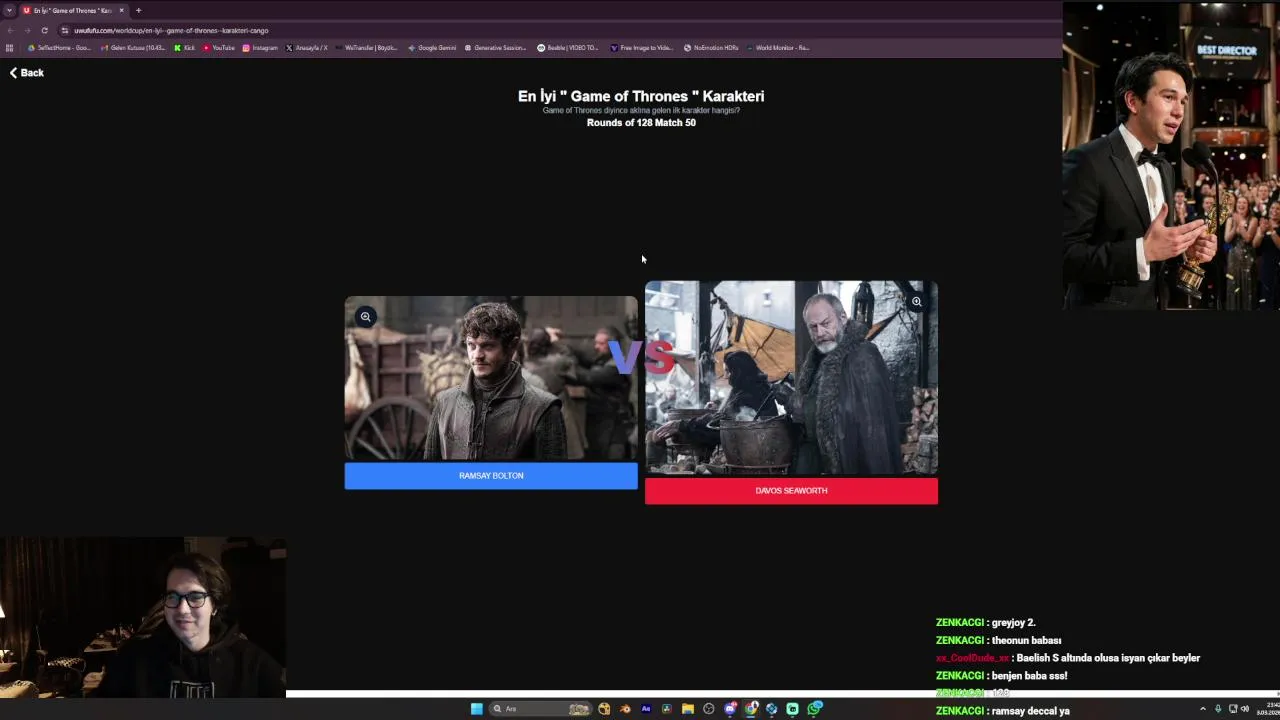Open the volume speaker tray icon
The image size is (1280, 720).
[1244, 709]
